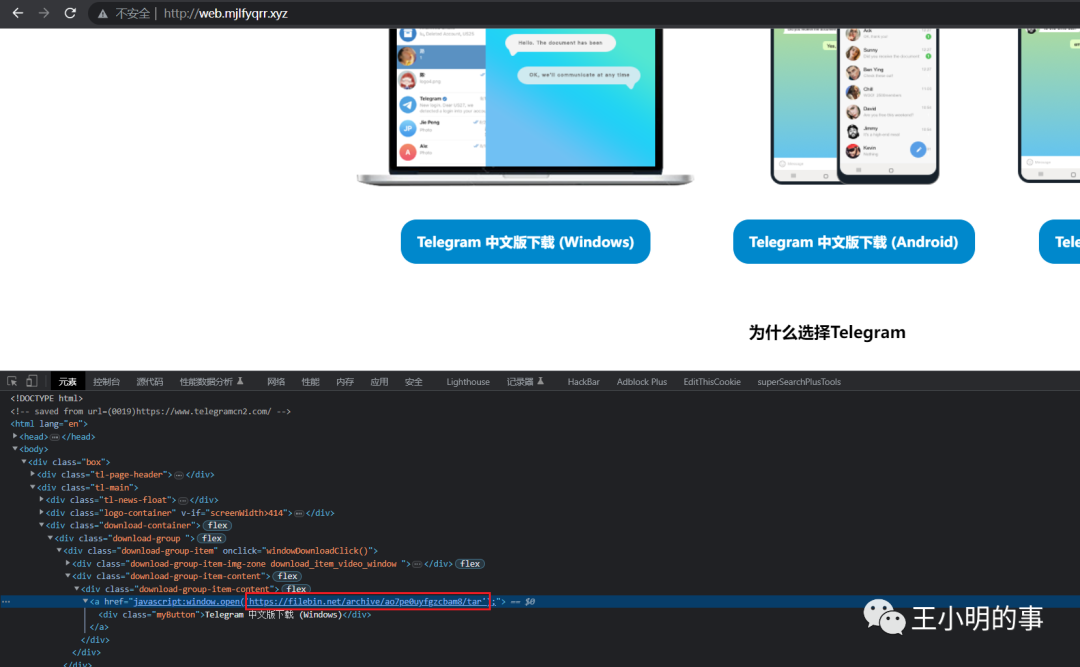Collapse the download-group div node
This screenshot has width=1080, height=667.
pos(50,538)
